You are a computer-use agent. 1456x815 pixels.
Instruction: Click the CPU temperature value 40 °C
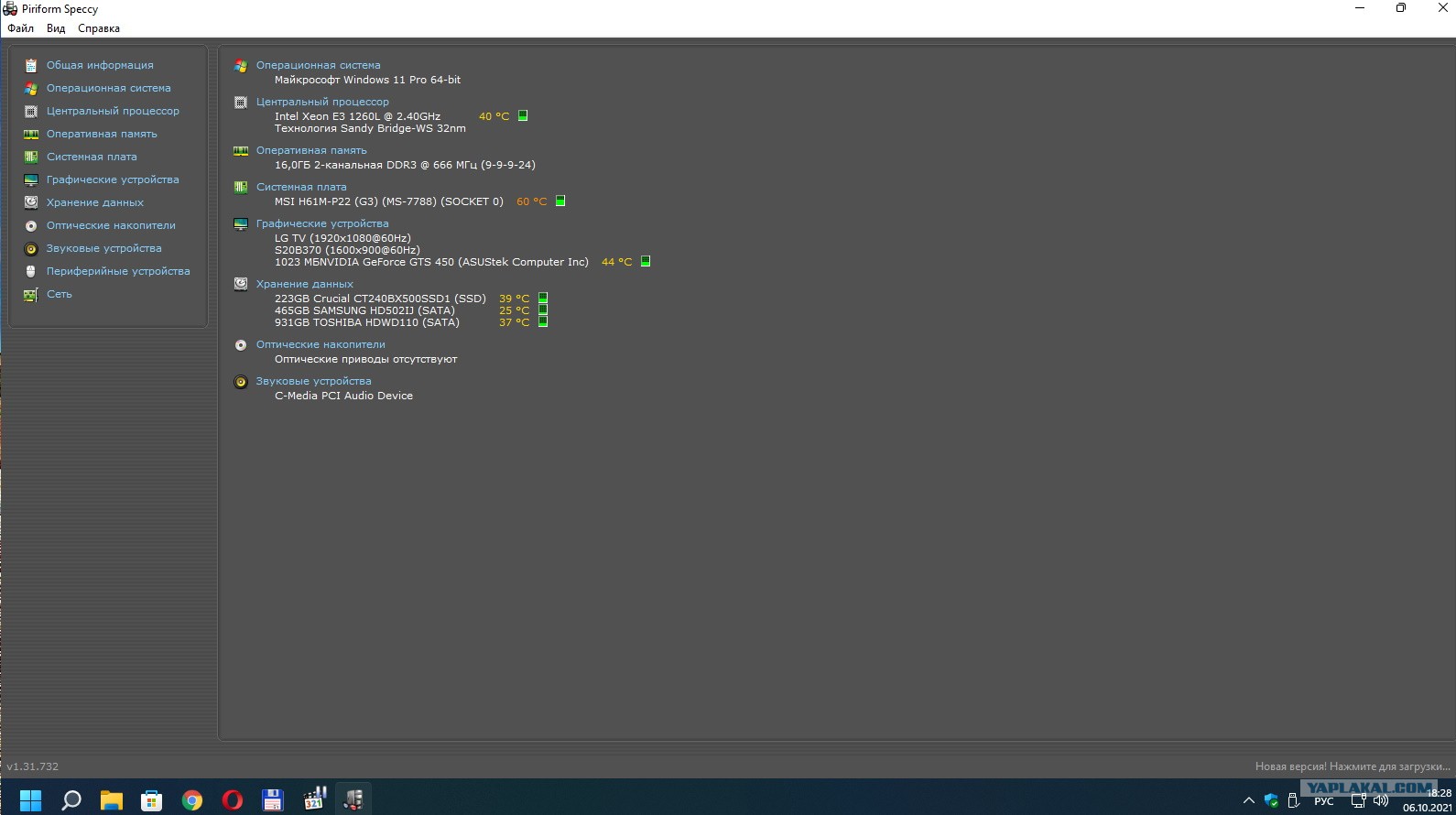pyautogui.click(x=494, y=116)
